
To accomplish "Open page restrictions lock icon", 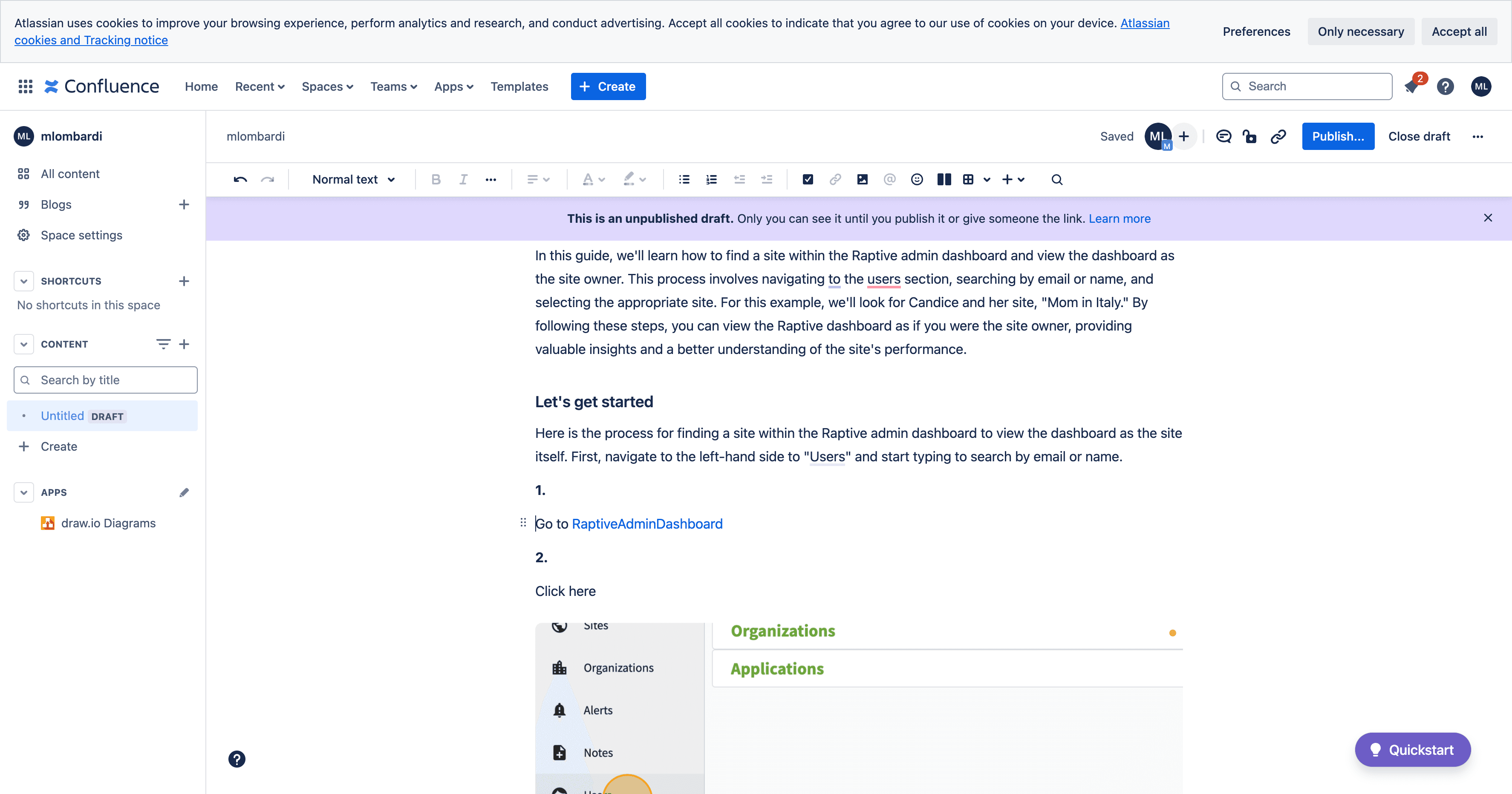I will tap(1249, 137).
